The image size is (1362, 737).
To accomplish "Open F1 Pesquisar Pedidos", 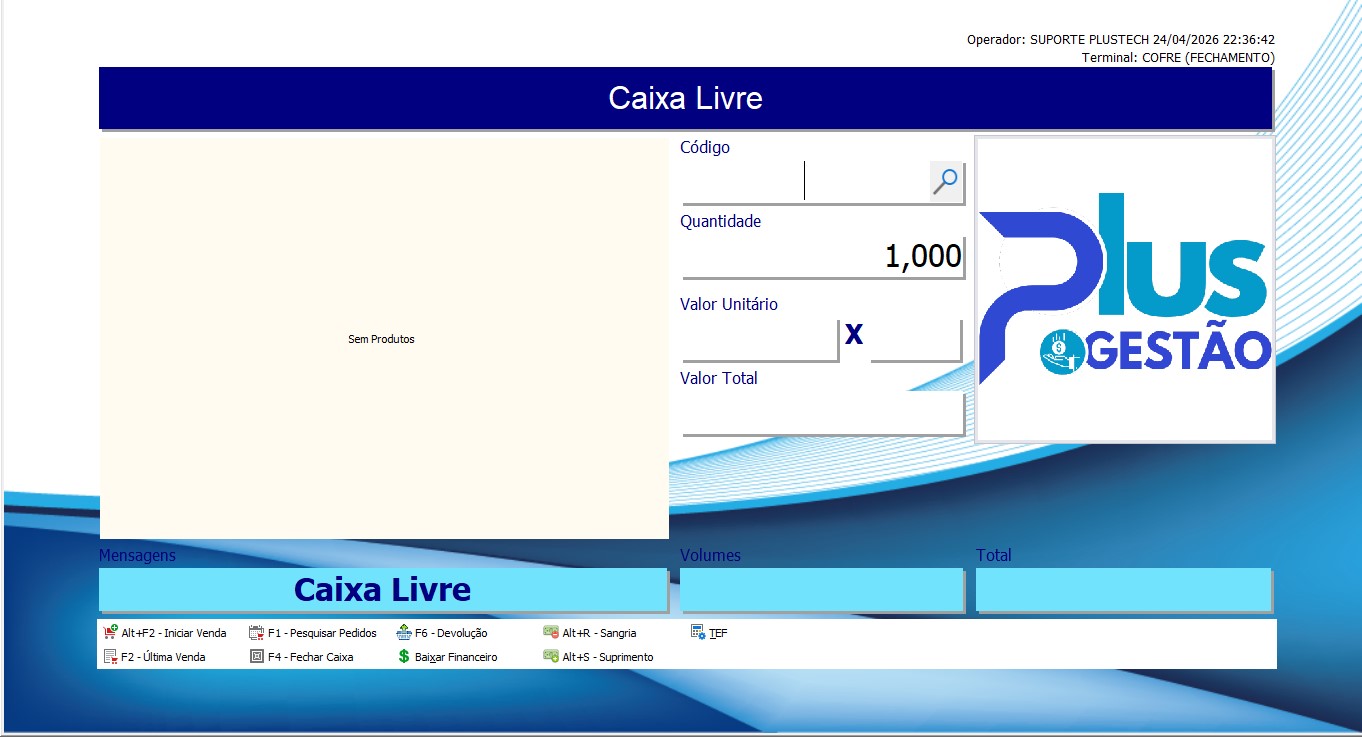I will (313, 633).
